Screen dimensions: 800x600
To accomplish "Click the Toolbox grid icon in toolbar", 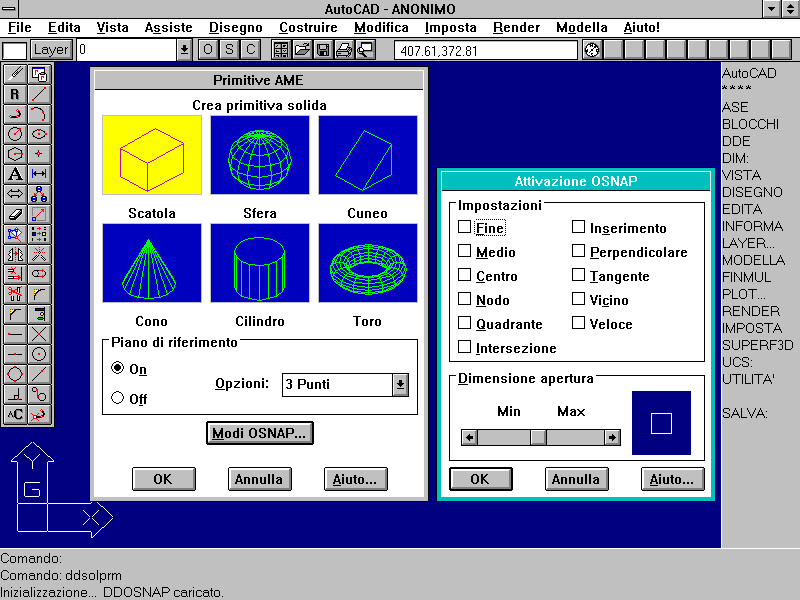I will (x=281, y=49).
